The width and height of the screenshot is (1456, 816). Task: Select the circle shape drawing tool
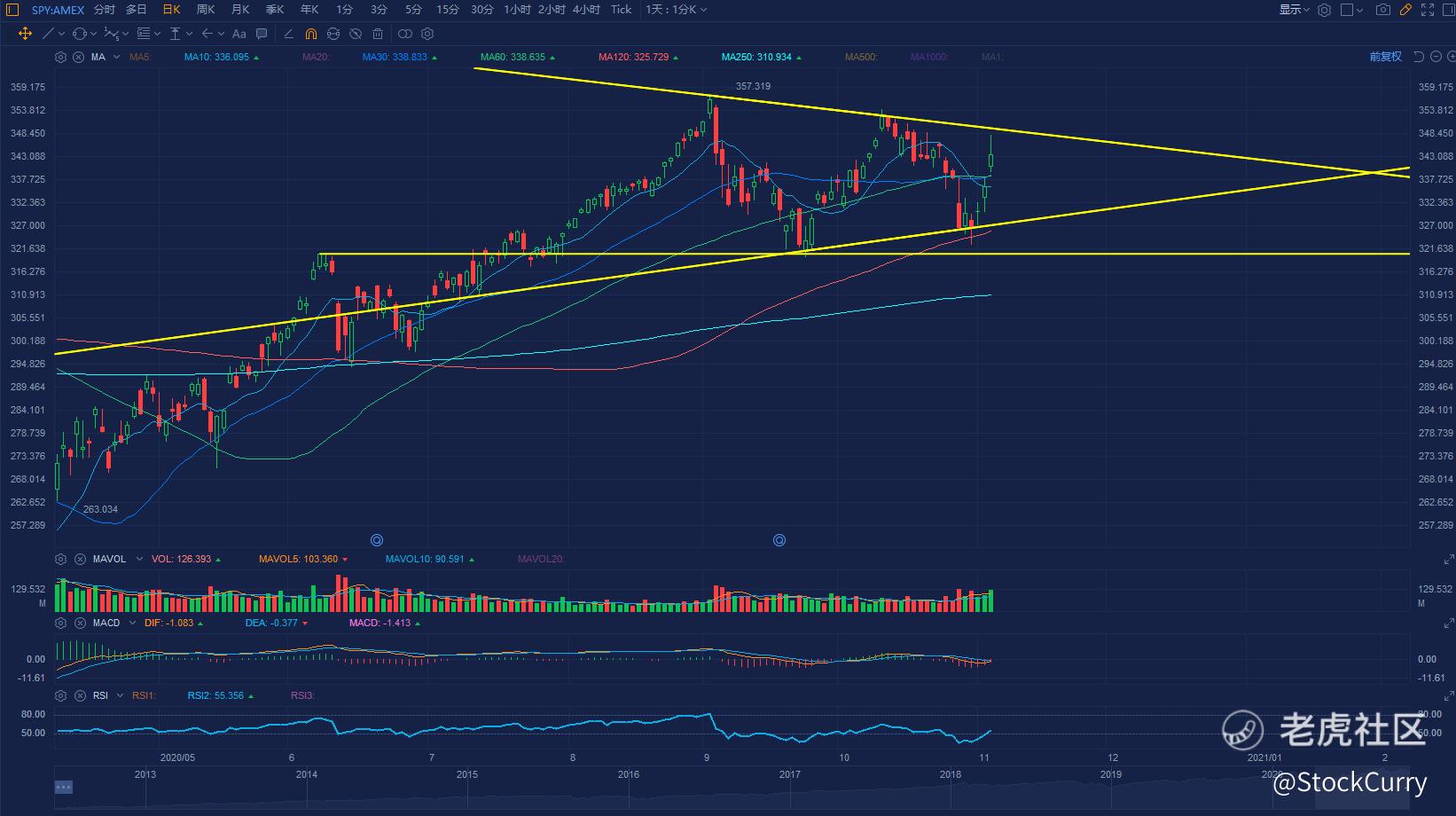coord(80,34)
